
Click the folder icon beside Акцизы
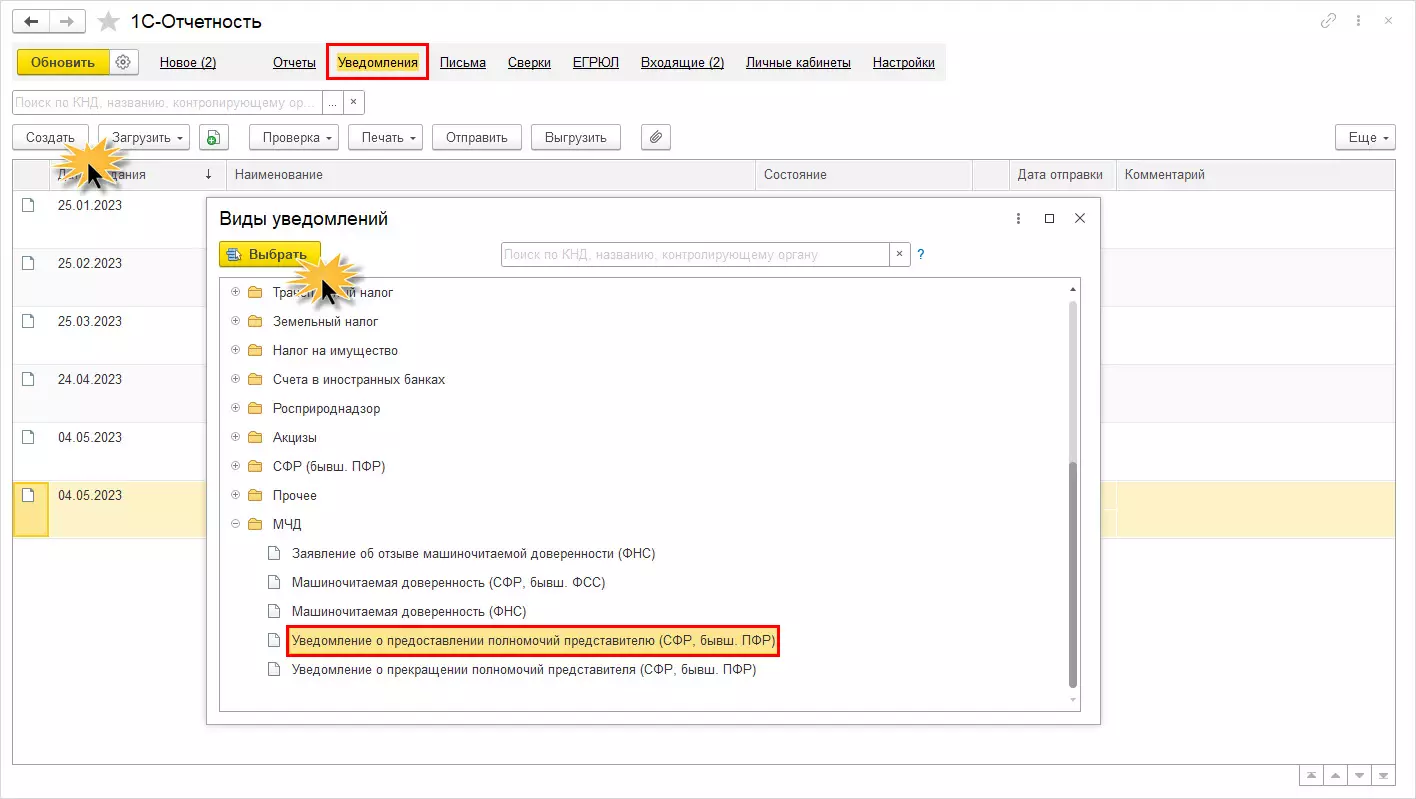pos(255,437)
